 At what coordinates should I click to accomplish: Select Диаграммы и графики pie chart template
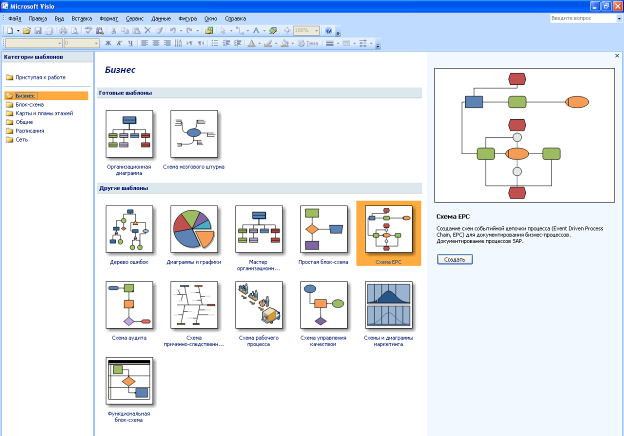click(194, 229)
